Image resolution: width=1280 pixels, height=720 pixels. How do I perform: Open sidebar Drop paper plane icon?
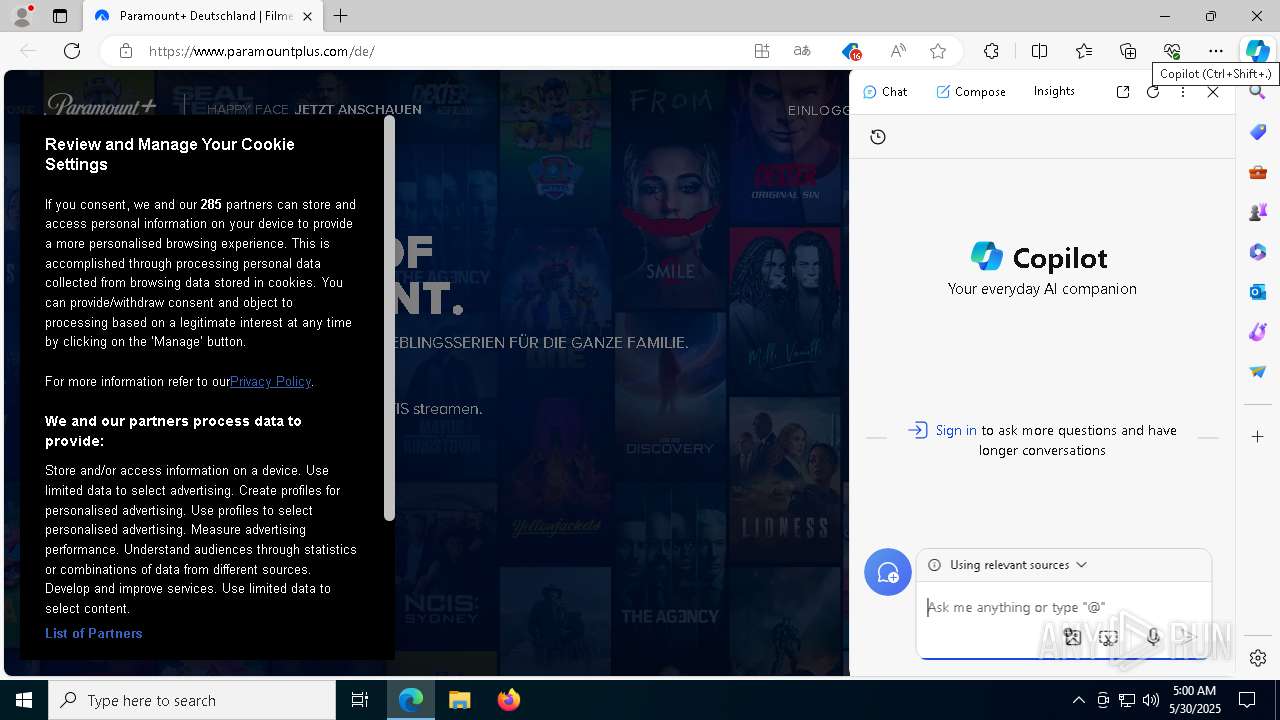pyautogui.click(x=1258, y=372)
